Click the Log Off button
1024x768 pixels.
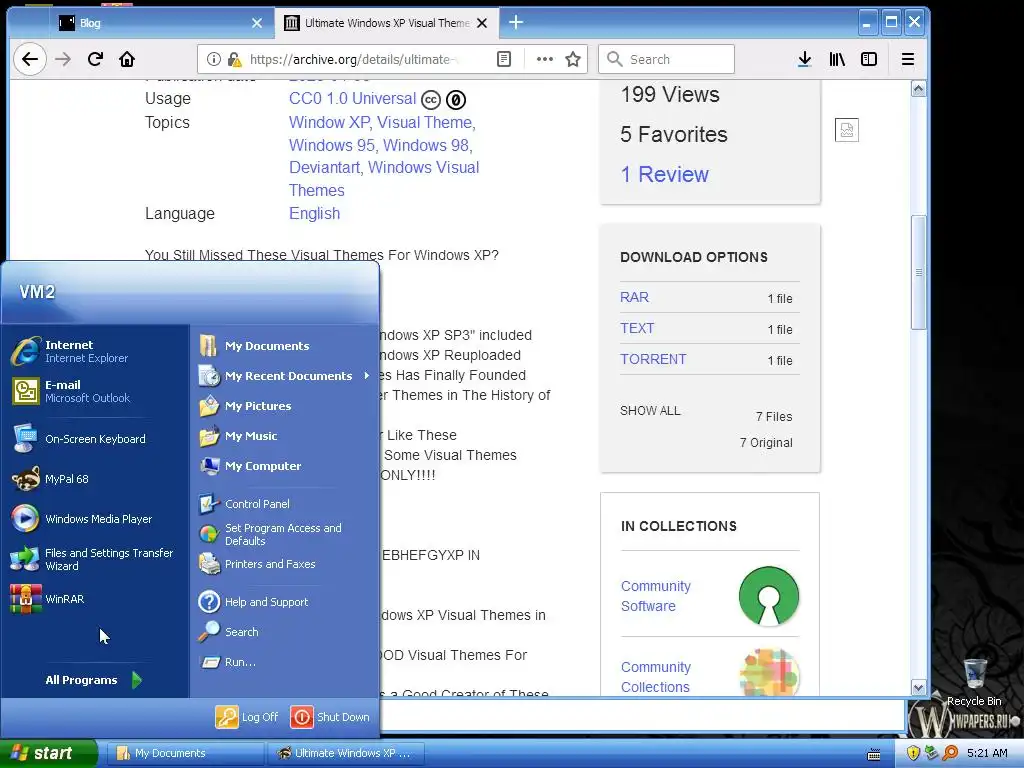click(247, 716)
